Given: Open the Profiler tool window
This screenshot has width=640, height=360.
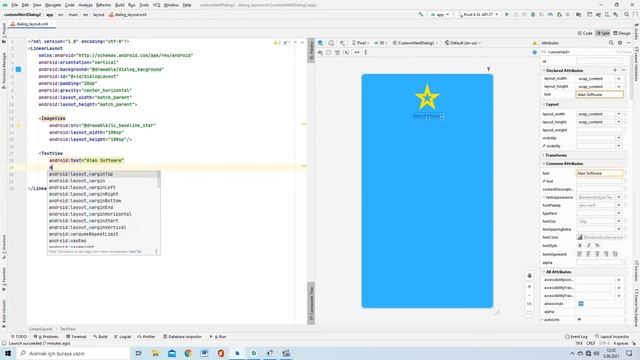Looking at the screenshot, I should 147,337.
